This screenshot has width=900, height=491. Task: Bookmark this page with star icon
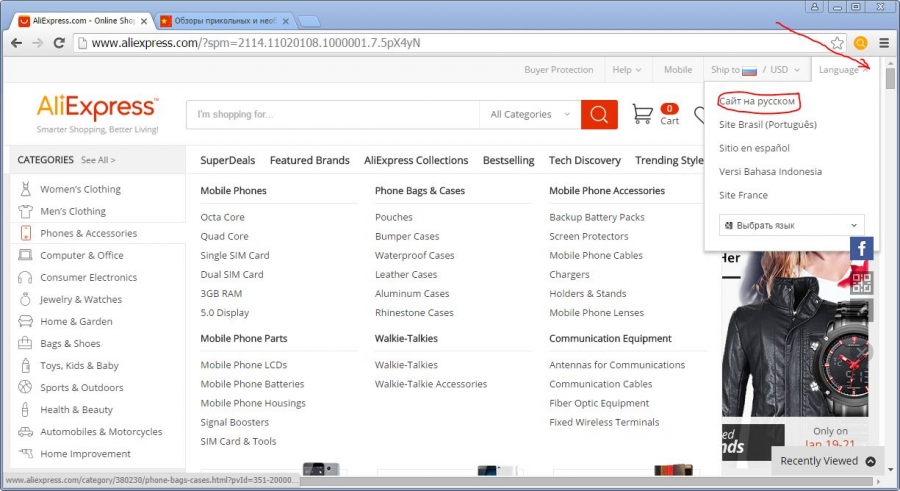pos(837,43)
